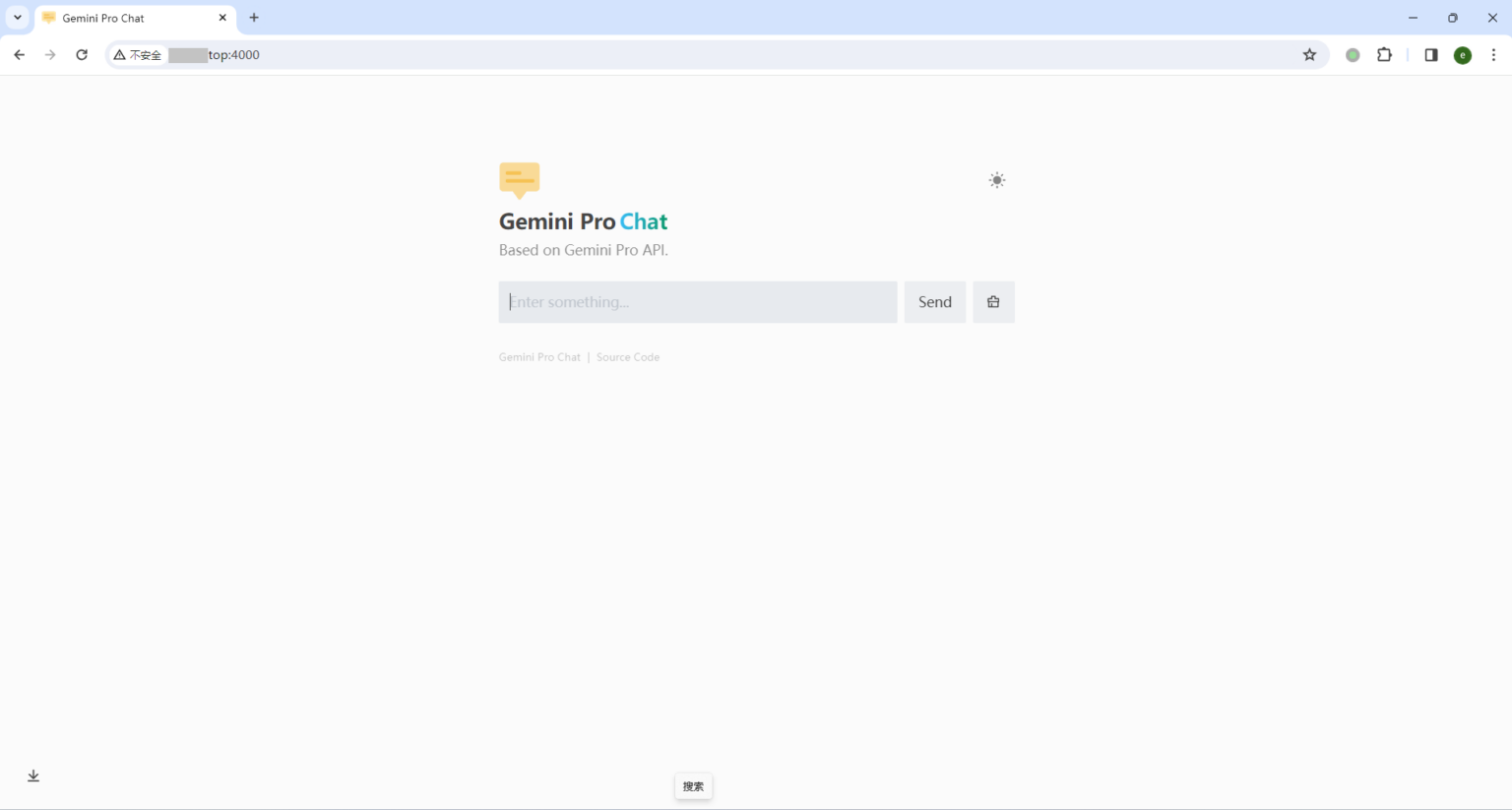
Task: Click the green circle extension icon
Action: point(1353,55)
